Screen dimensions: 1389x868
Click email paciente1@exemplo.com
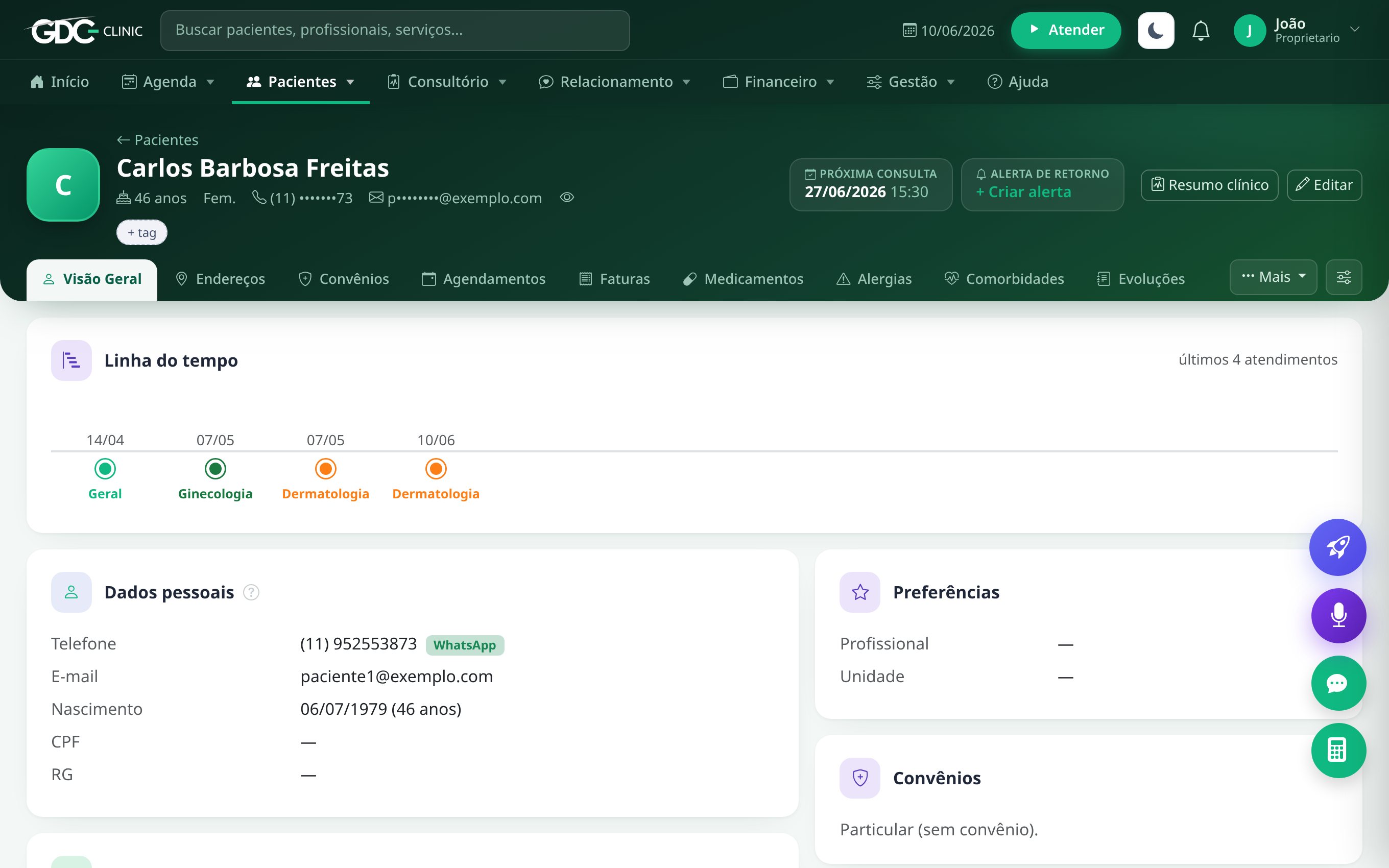point(397,676)
